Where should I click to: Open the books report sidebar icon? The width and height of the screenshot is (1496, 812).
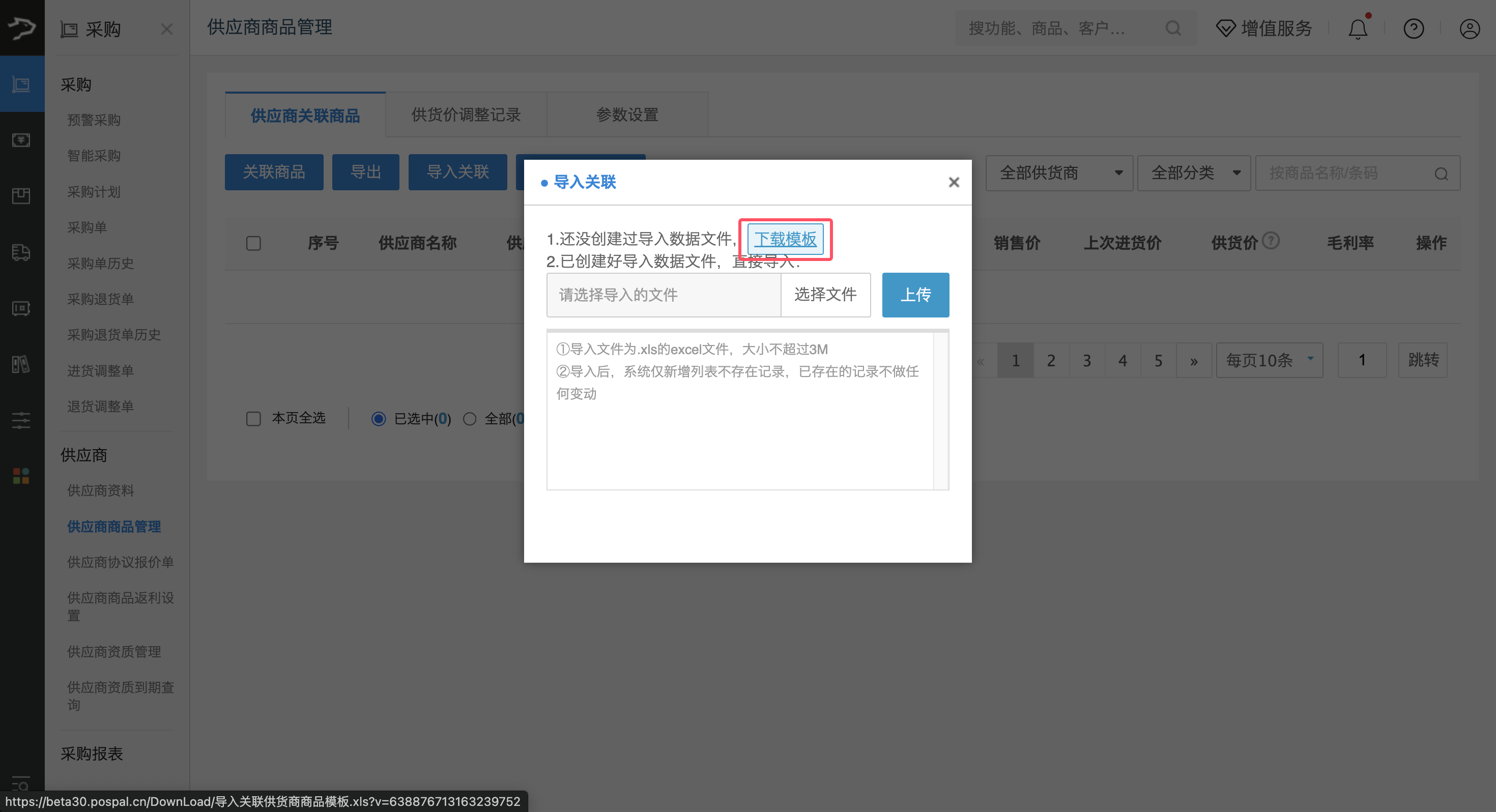click(x=21, y=364)
